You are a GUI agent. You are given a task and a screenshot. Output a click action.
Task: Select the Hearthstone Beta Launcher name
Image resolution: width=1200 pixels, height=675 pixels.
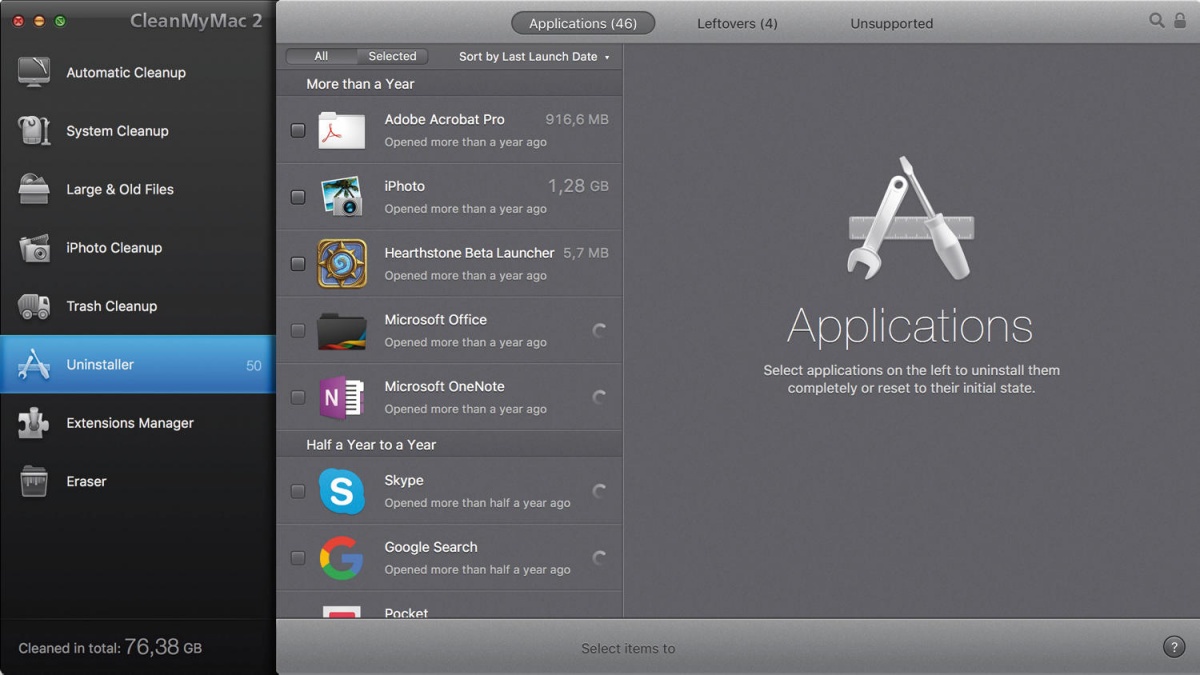[x=469, y=253]
